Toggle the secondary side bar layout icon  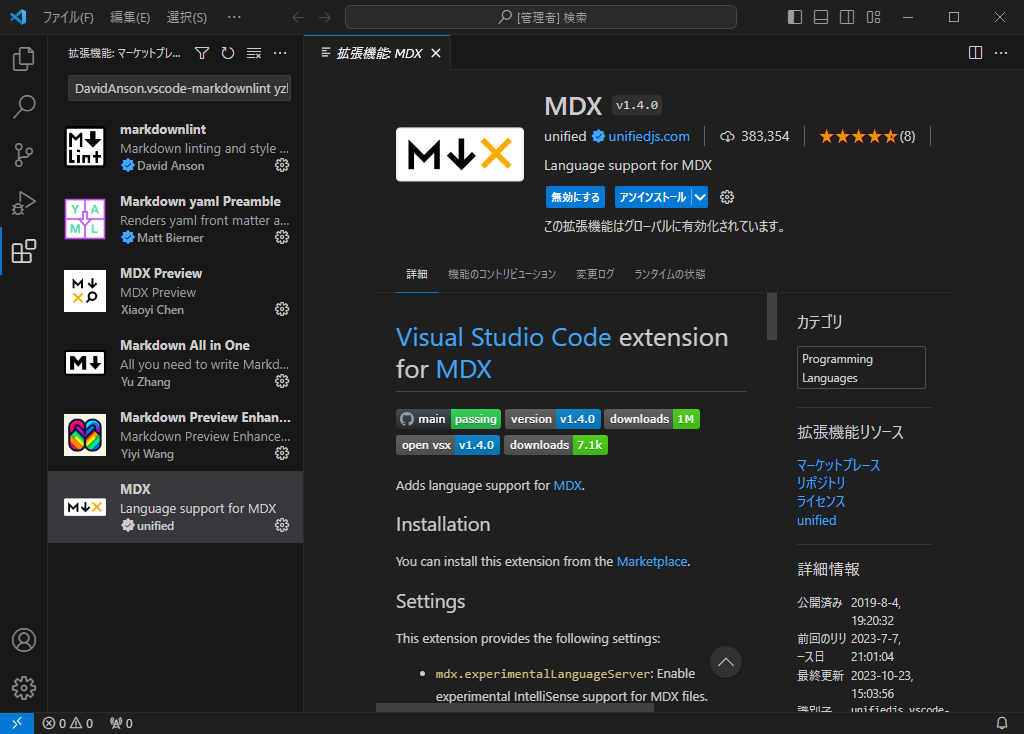coord(847,17)
